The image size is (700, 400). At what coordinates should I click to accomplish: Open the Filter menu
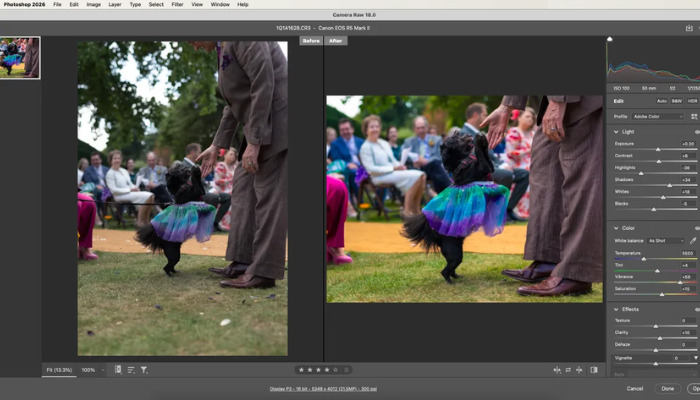(x=177, y=4)
